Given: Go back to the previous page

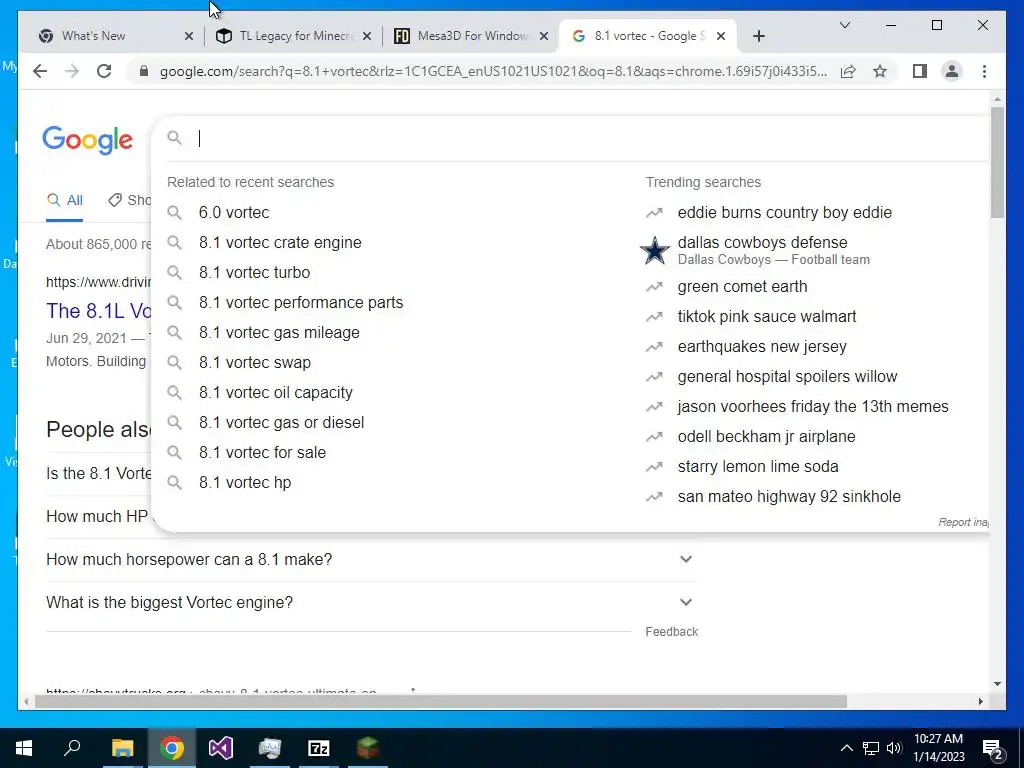Looking at the screenshot, I should click(40, 71).
